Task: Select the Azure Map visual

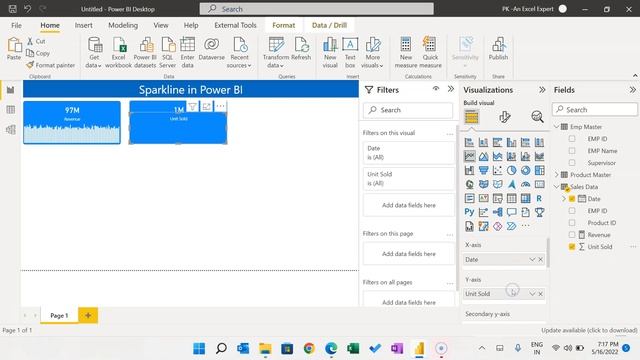Action: click(511, 184)
